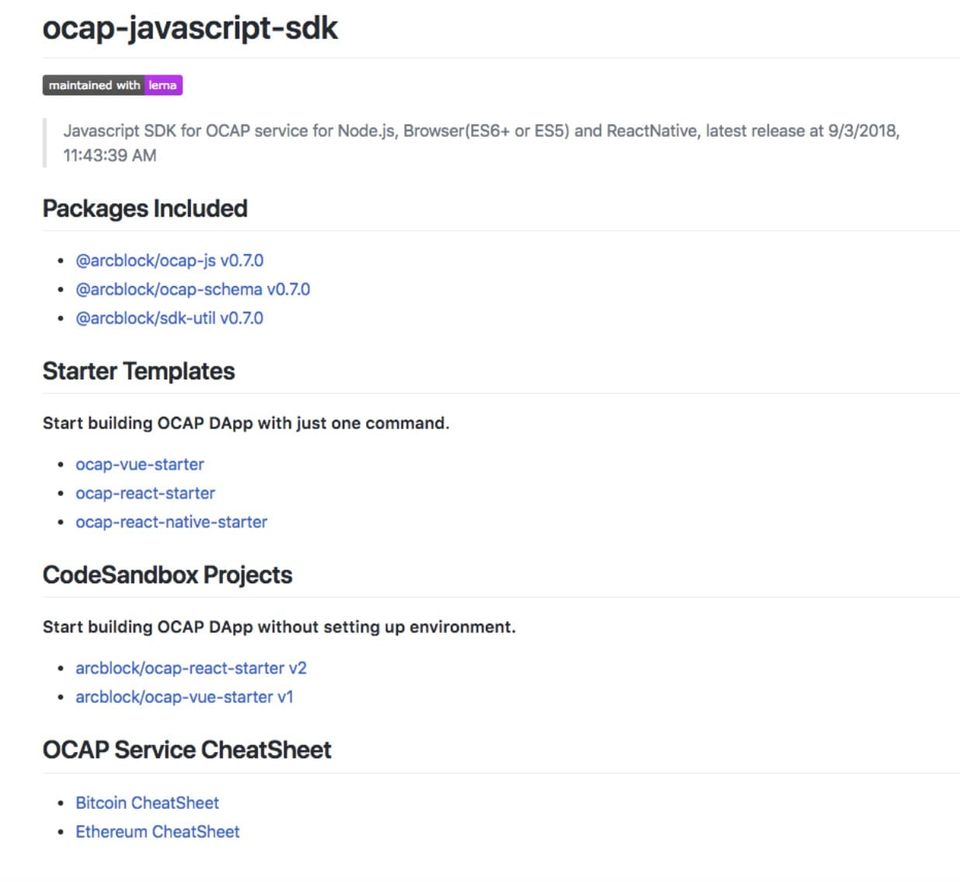Open the ocap-vue-starter template link
Image resolution: width=960 pixels, height=882 pixels.
(139, 465)
